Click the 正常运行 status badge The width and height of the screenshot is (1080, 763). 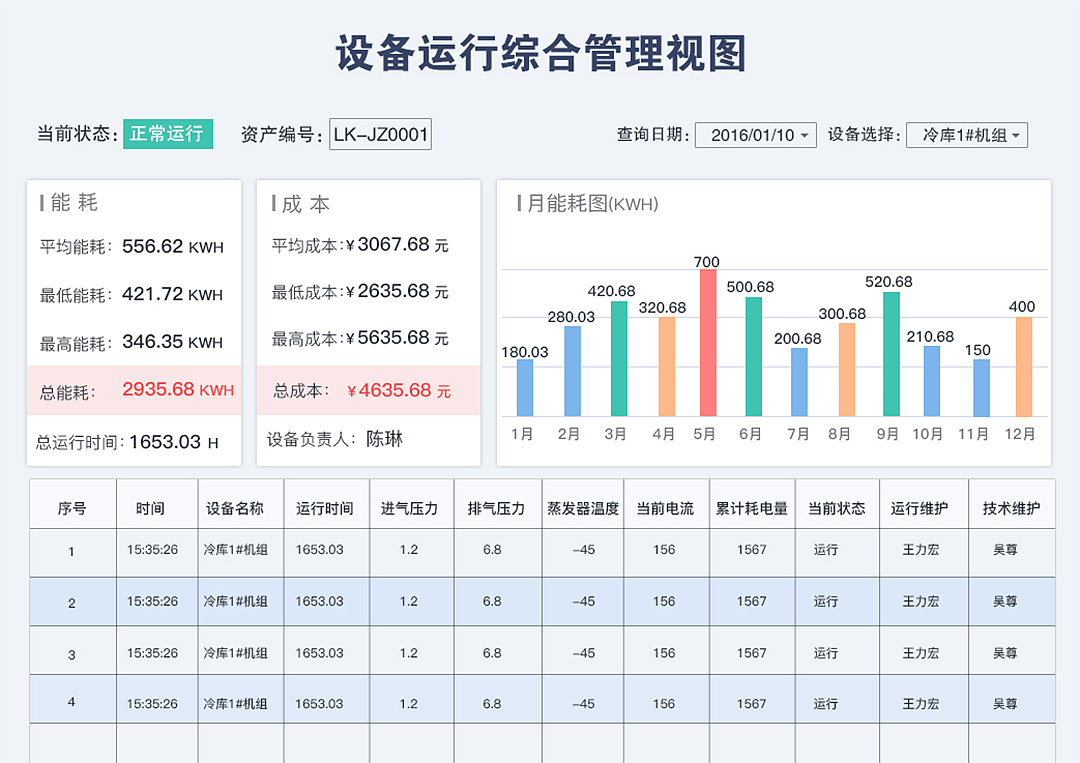point(168,132)
